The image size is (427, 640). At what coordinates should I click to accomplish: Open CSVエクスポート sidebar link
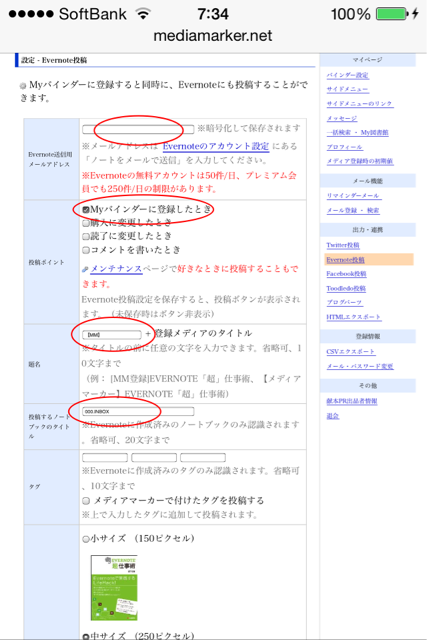point(351,352)
